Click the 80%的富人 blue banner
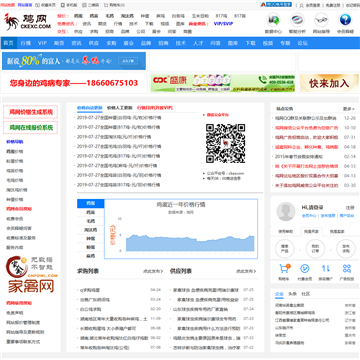The height and width of the screenshot is (360, 360). tap(74, 61)
